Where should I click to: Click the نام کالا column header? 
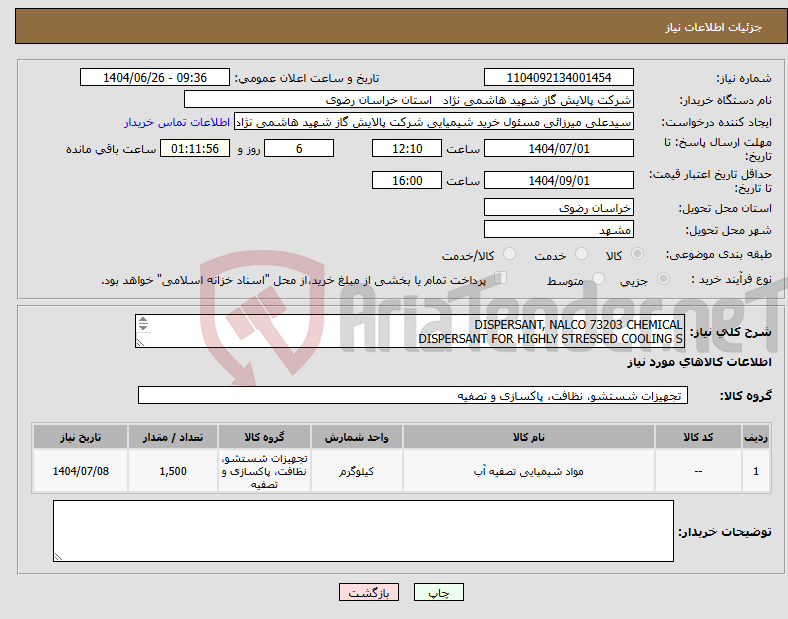pos(529,437)
